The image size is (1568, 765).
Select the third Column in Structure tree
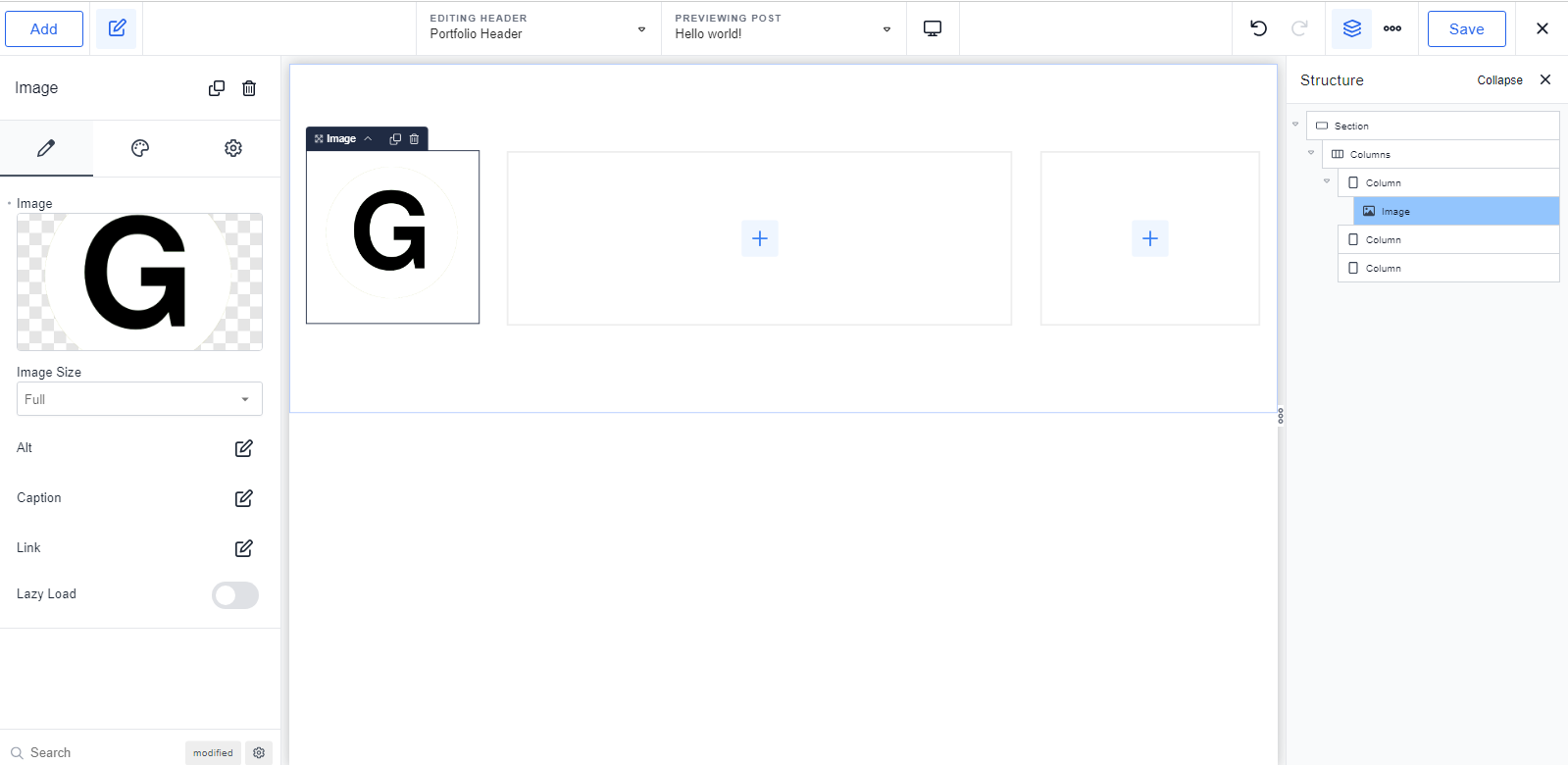(1448, 268)
